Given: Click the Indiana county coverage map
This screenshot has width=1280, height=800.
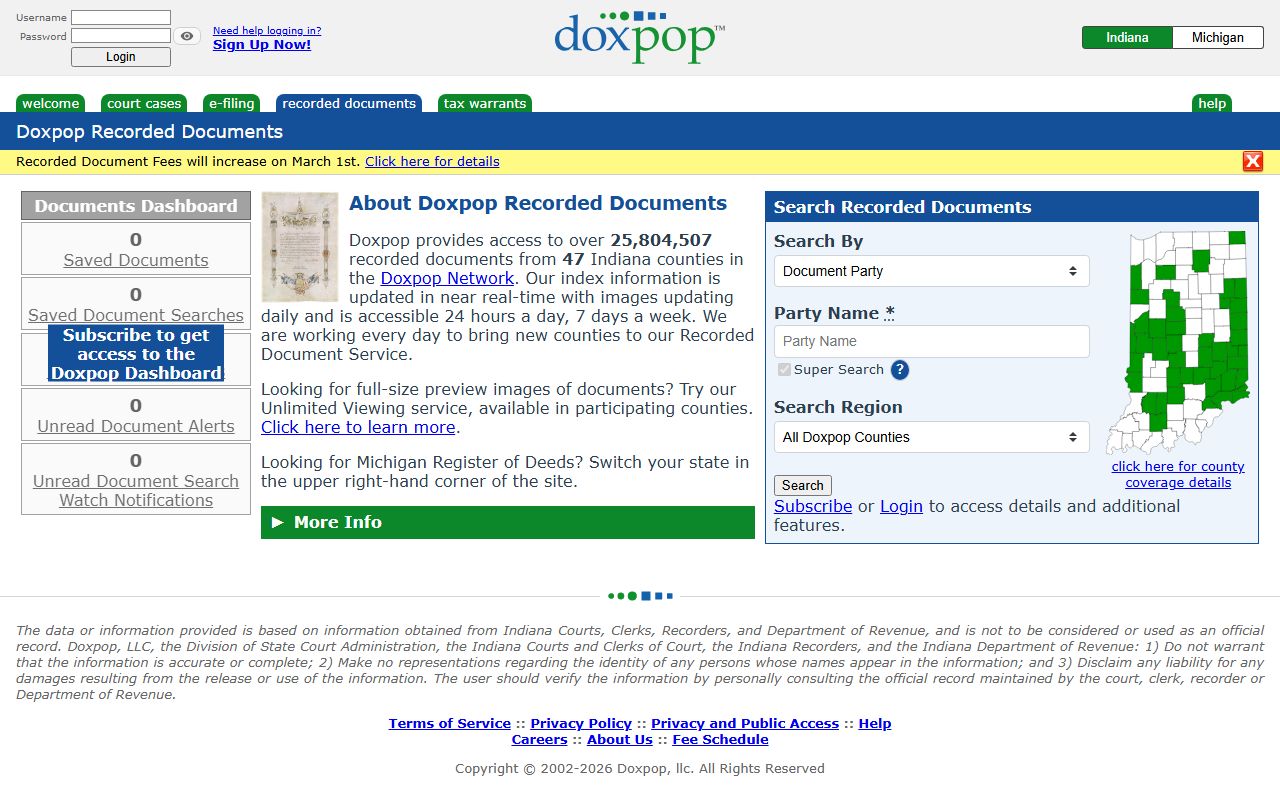Looking at the screenshot, I should click(1177, 343).
